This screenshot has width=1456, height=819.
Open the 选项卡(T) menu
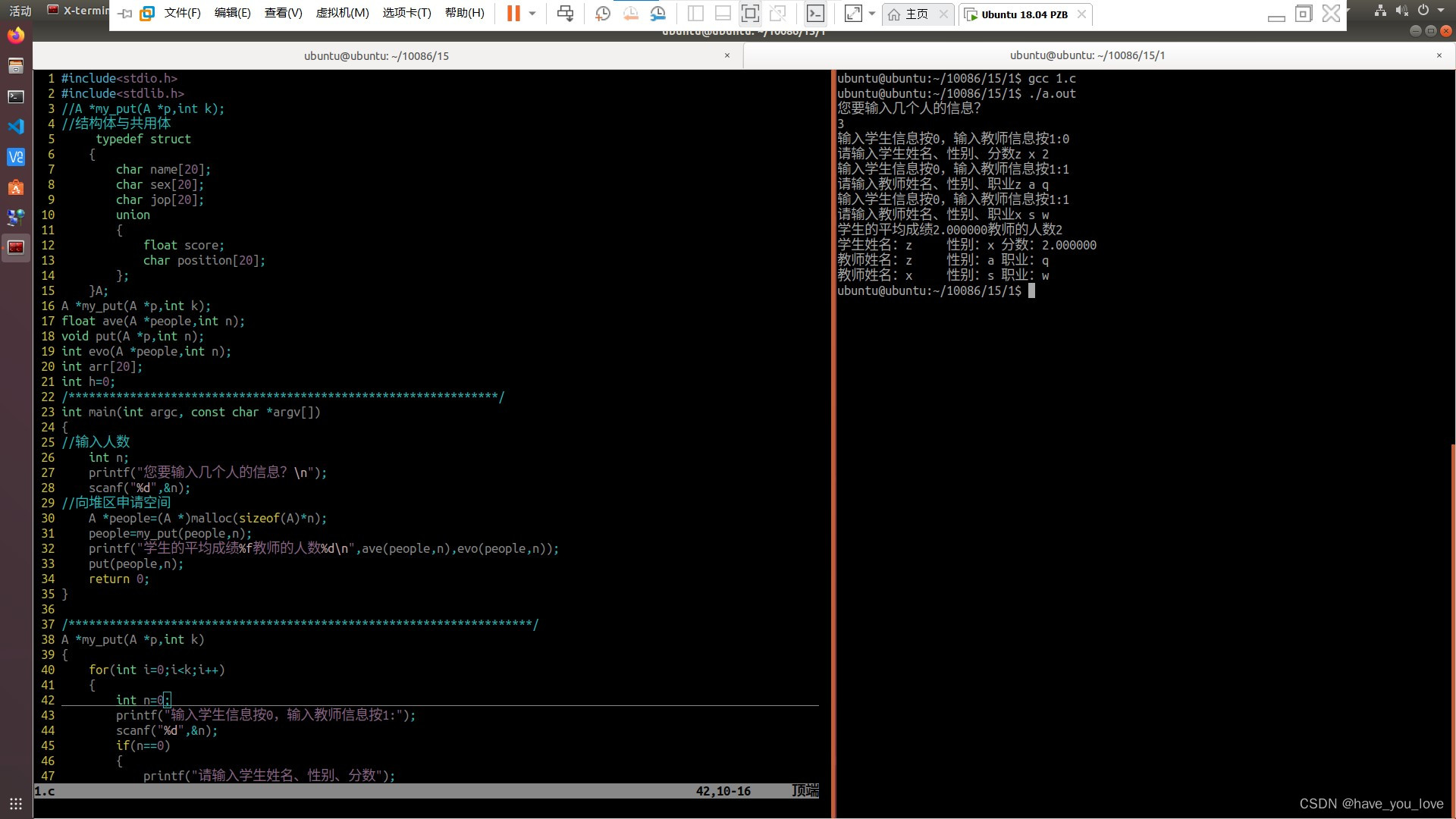point(406,14)
